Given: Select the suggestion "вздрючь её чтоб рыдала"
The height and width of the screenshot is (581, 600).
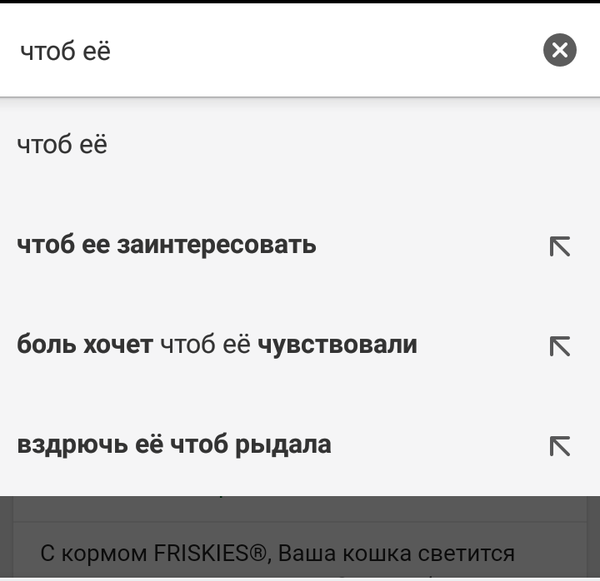Looking at the screenshot, I should (174, 445).
